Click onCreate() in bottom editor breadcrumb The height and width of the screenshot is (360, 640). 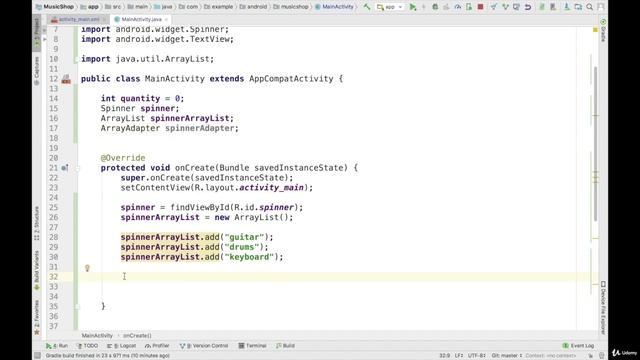137,336
